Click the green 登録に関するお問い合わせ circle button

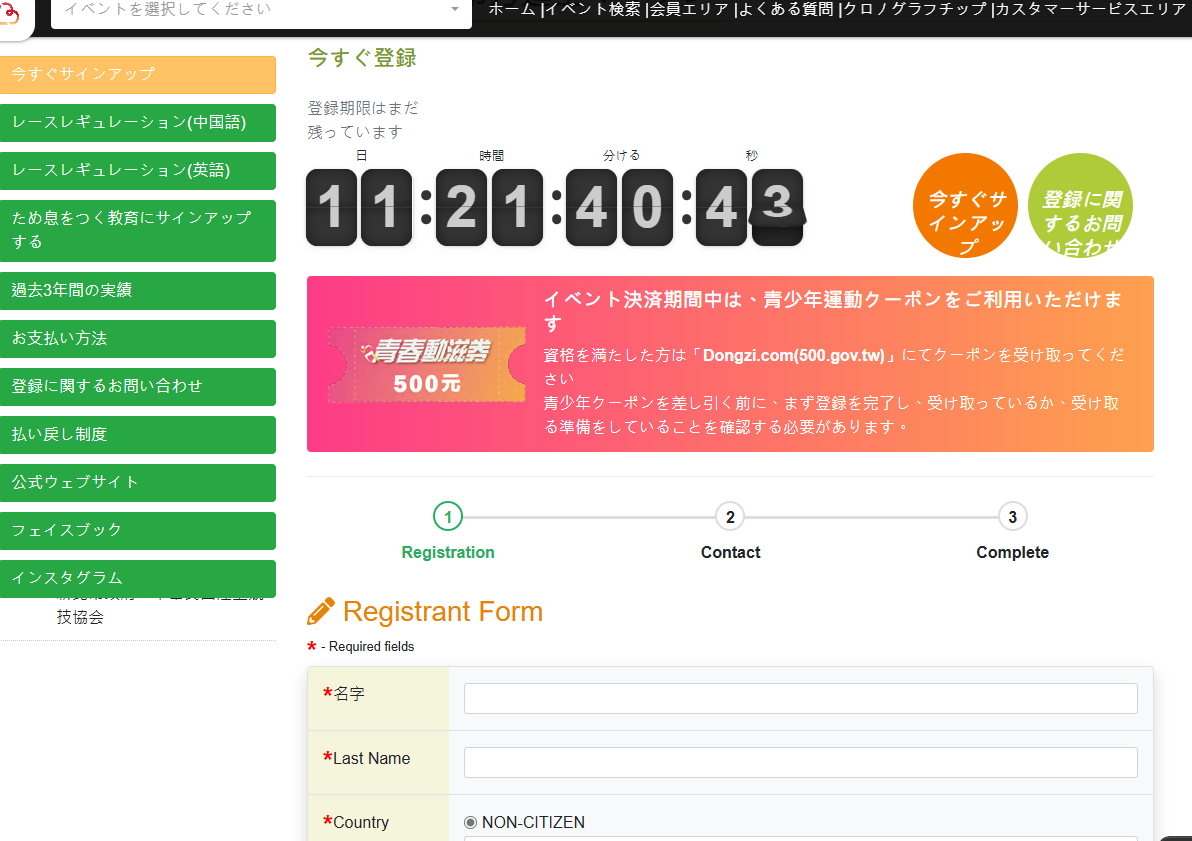coord(1080,206)
